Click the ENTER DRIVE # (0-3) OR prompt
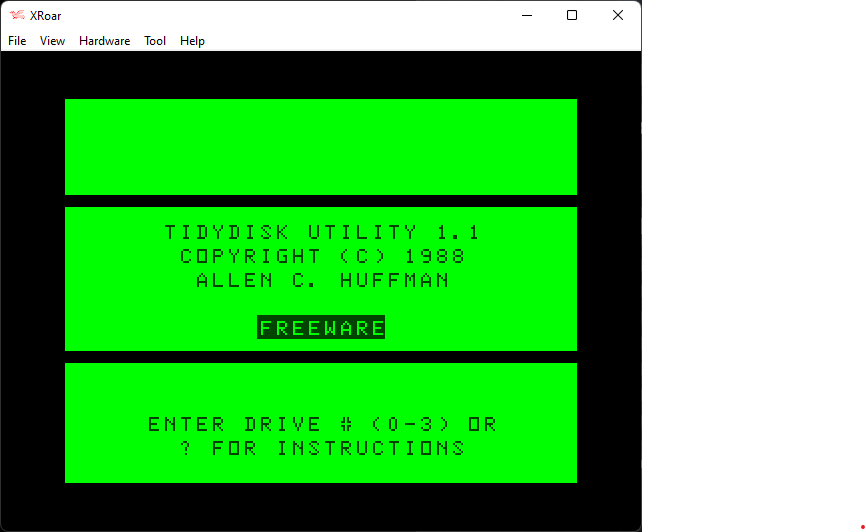 [x=323, y=424]
